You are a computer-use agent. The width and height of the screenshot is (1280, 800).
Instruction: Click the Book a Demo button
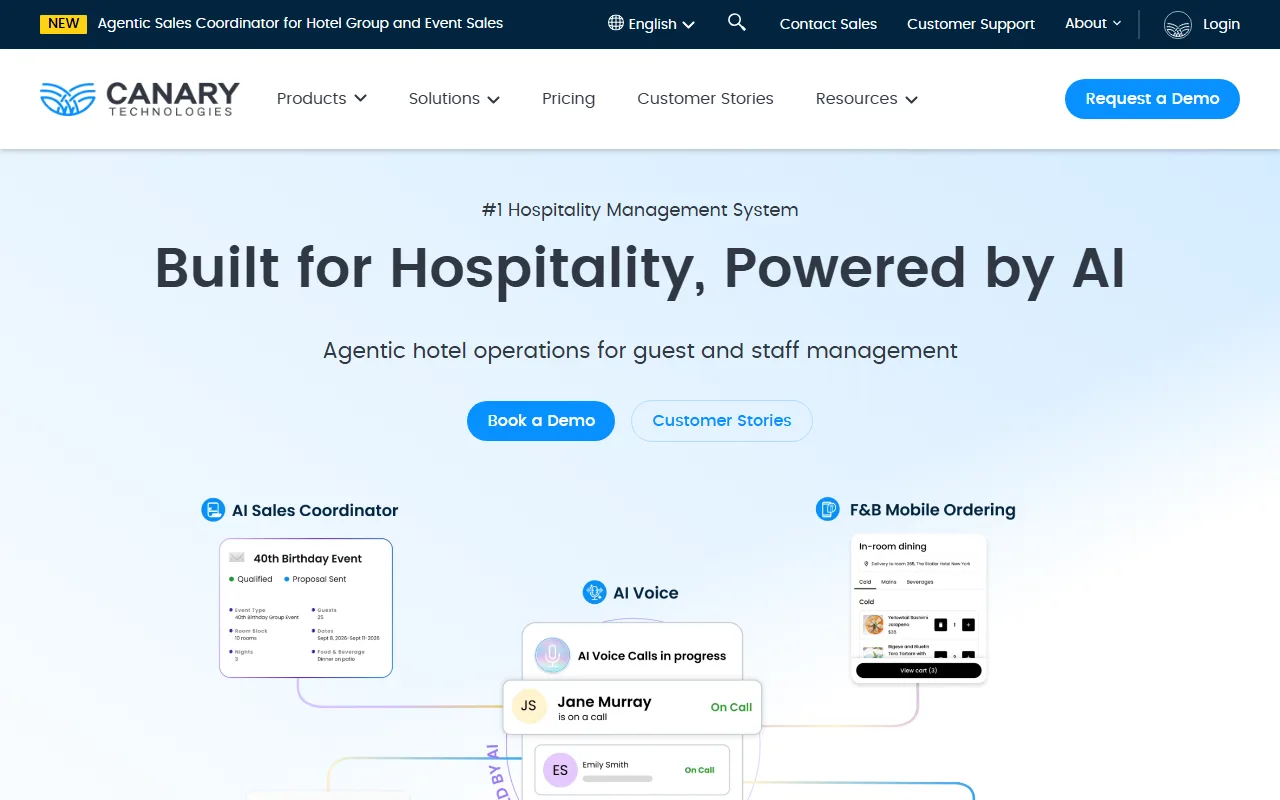click(541, 421)
